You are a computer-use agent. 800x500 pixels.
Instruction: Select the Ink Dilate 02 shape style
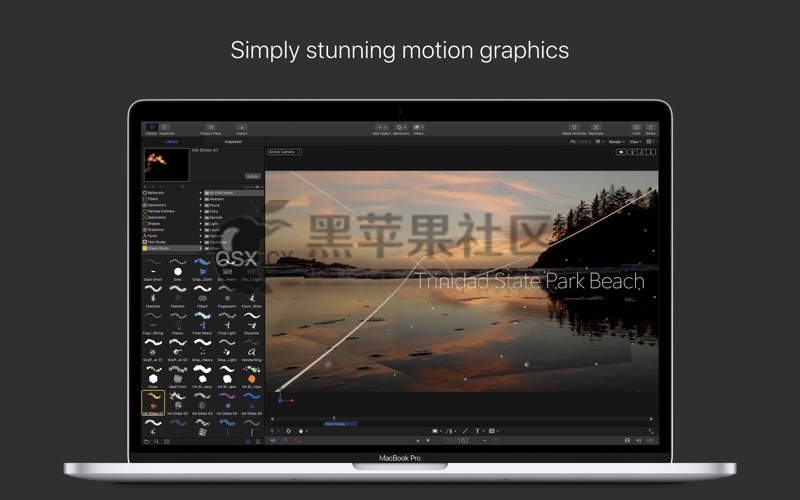pos(178,403)
